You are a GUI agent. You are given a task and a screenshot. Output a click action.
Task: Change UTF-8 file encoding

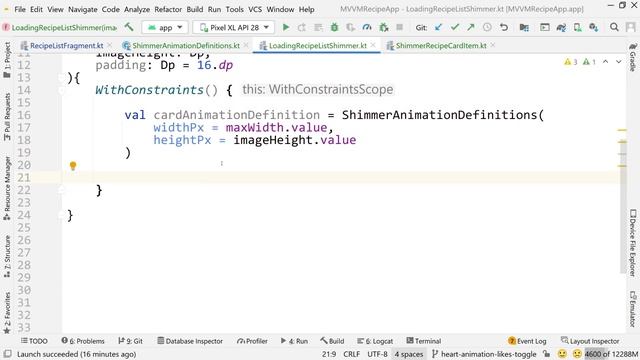[x=377, y=354]
